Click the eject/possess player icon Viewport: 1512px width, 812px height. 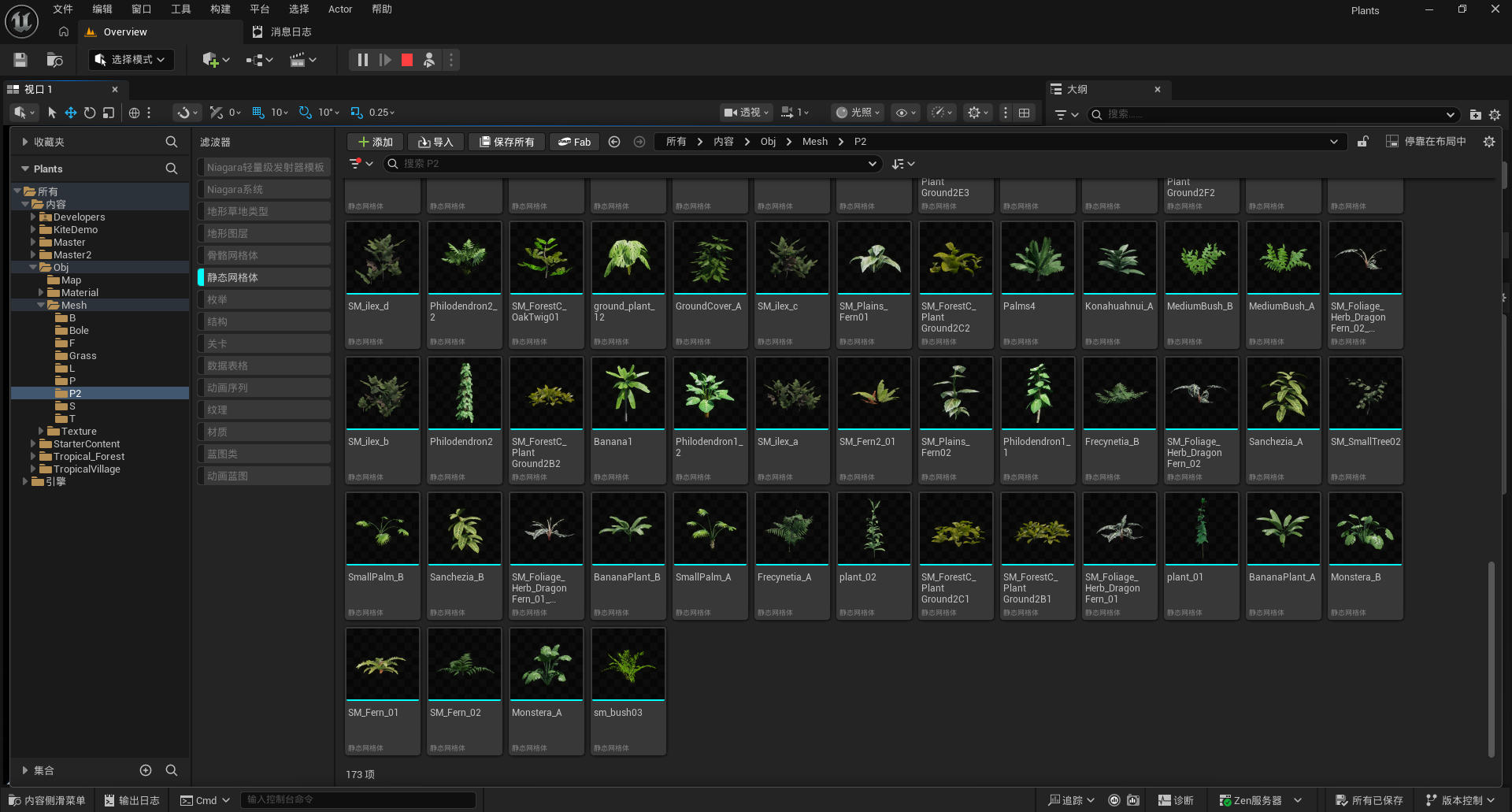pos(429,60)
